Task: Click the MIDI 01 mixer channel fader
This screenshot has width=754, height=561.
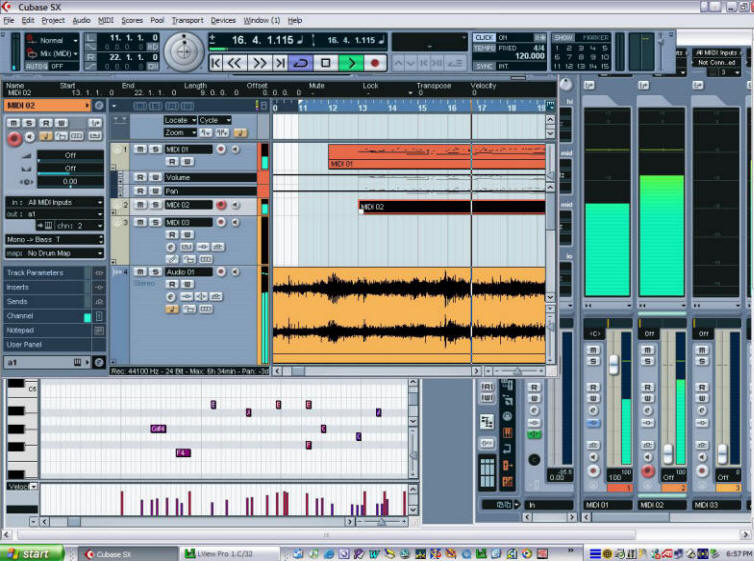Action: coord(613,364)
